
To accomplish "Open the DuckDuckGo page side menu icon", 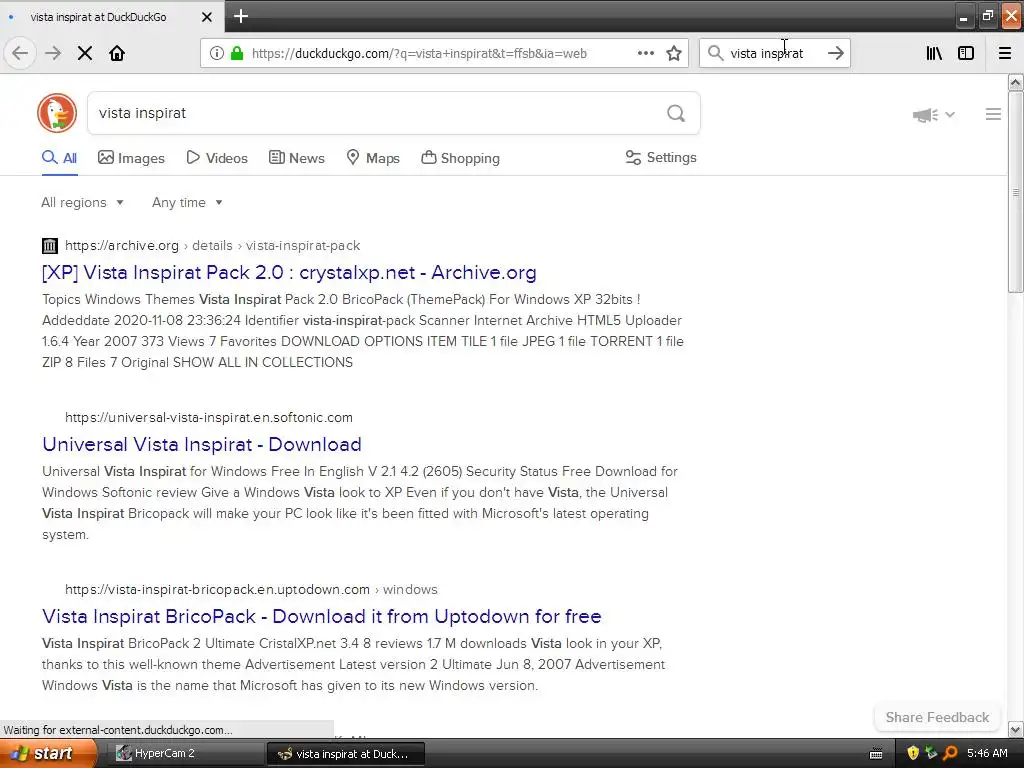I will click(993, 114).
